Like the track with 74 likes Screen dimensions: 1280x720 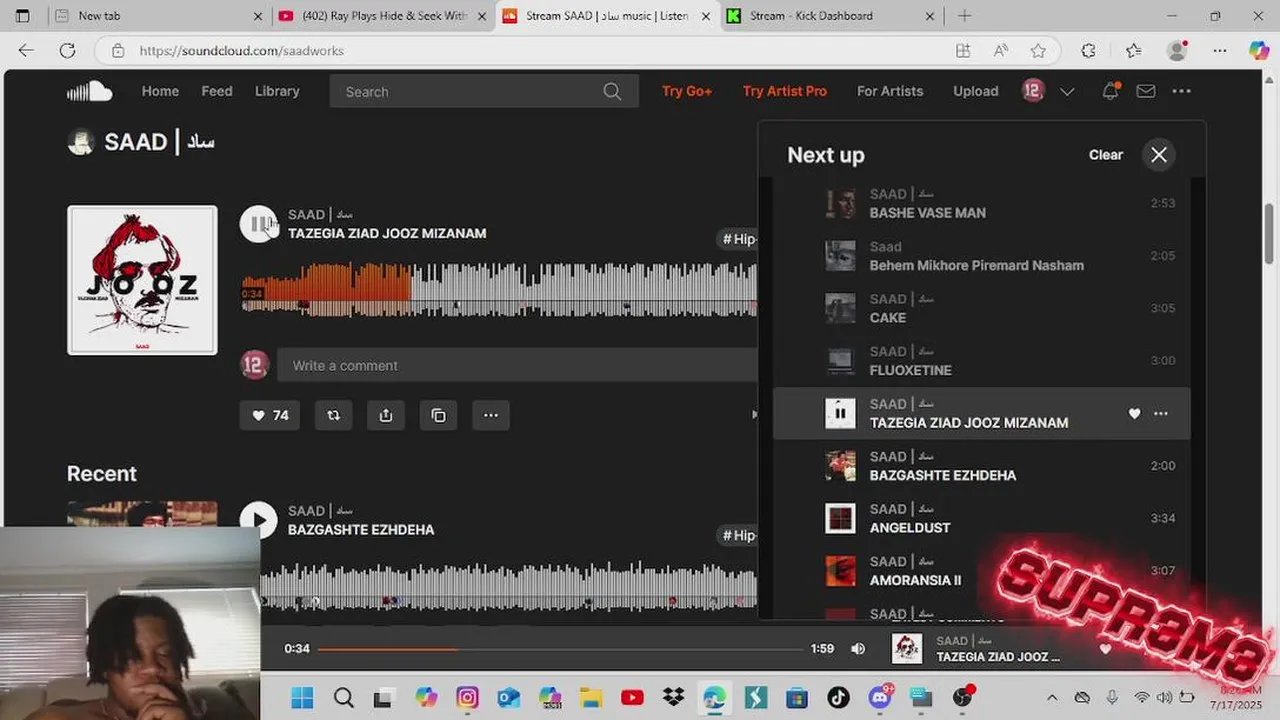point(270,415)
